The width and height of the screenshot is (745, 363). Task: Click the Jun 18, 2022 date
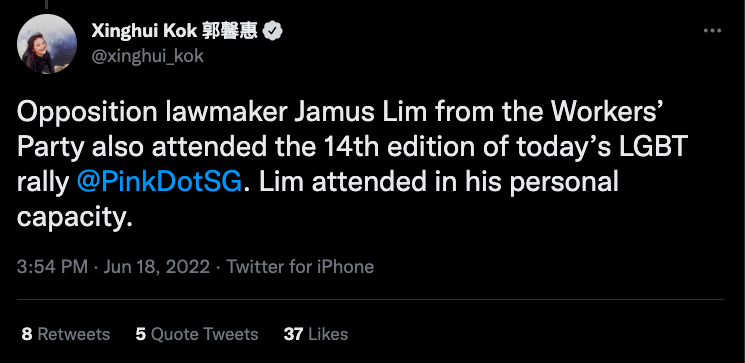pos(156,267)
